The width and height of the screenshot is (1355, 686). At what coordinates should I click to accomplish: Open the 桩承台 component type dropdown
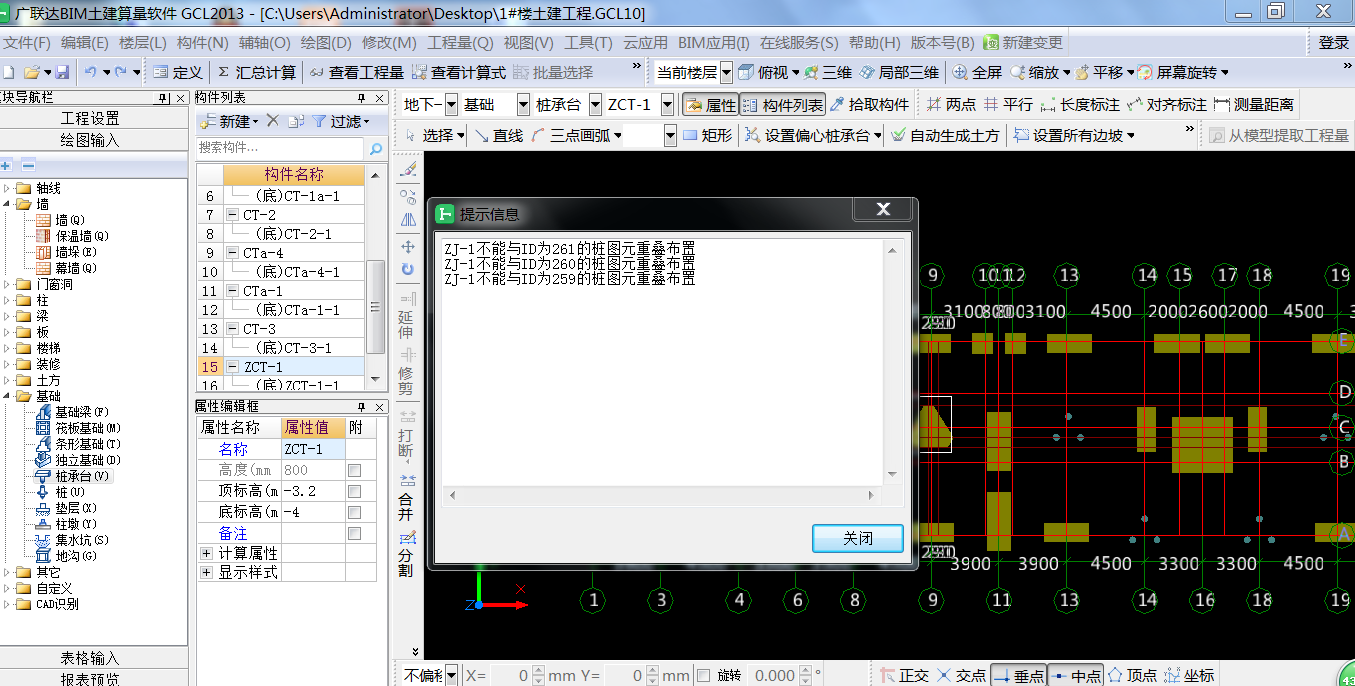pos(595,105)
